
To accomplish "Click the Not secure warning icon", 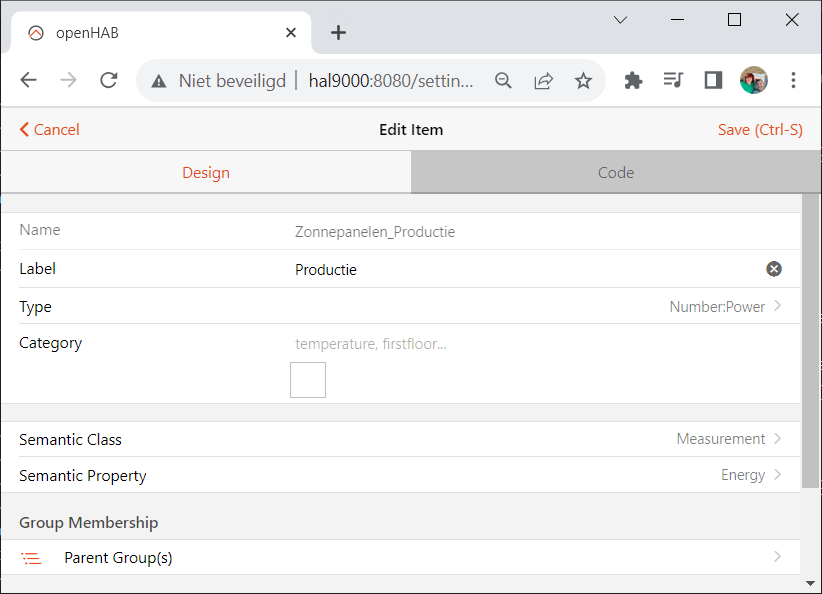I will tap(159, 81).
